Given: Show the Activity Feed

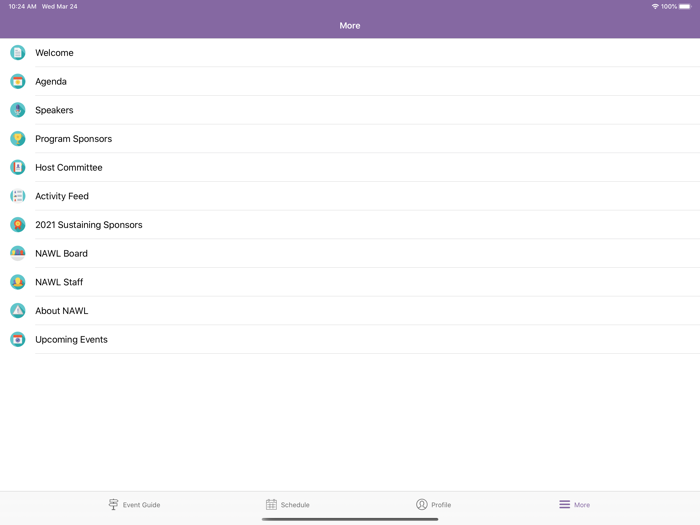Looking at the screenshot, I should [350, 196].
